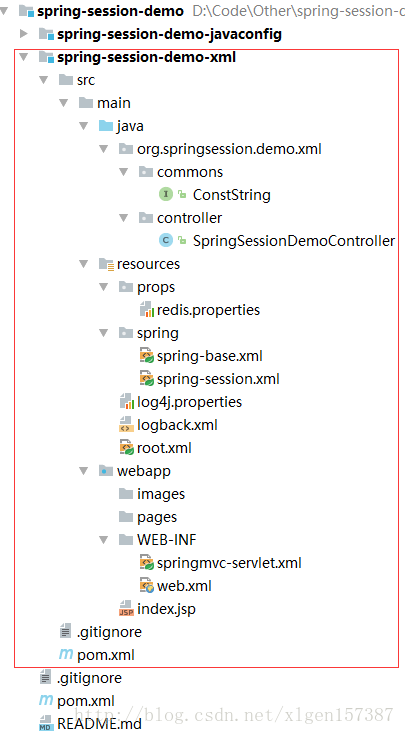The image size is (405, 735).
Task: Click the root.xml Spring config icon
Action: [127, 447]
